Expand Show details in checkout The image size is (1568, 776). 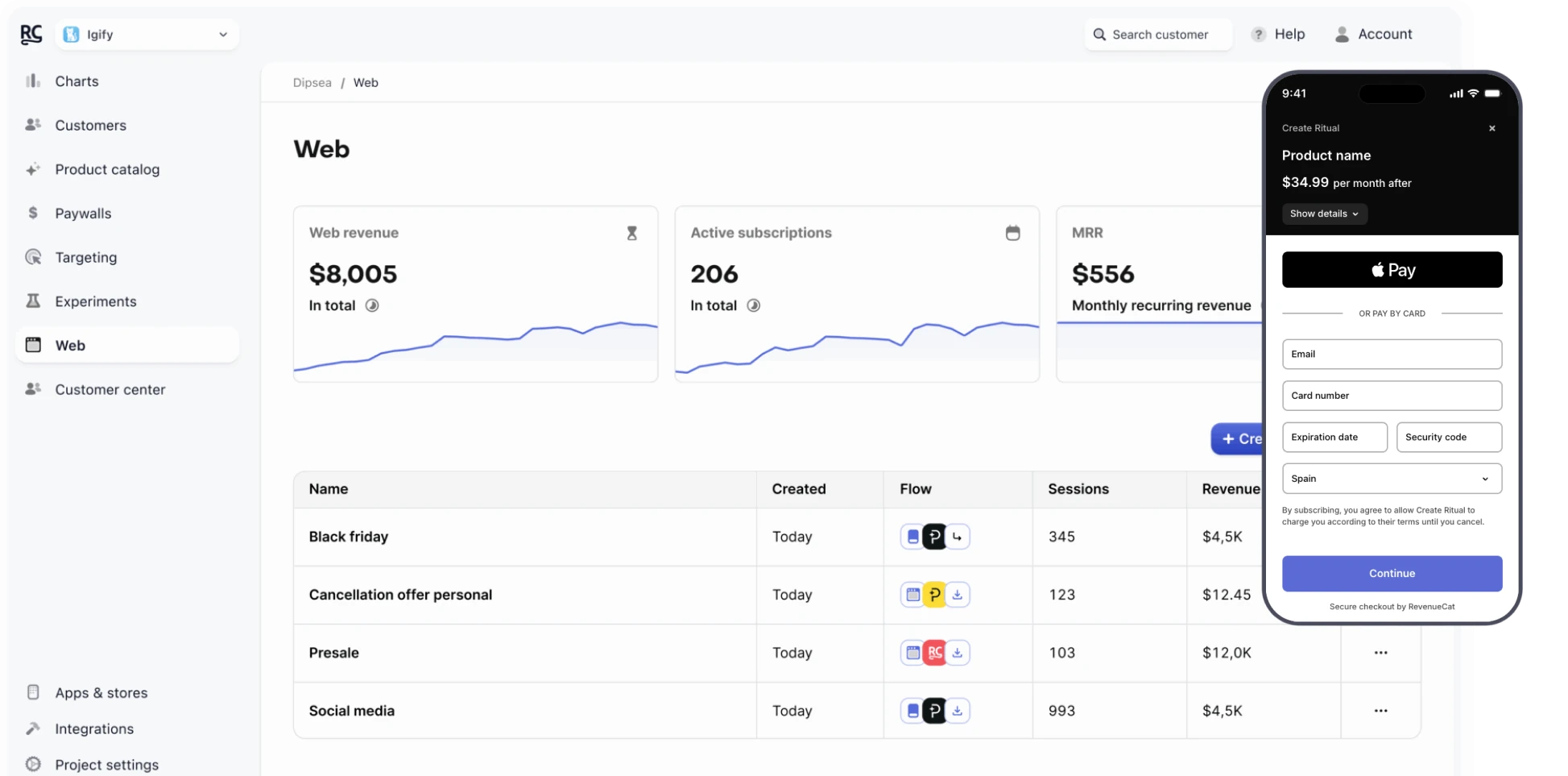click(x=1325, y=214)
